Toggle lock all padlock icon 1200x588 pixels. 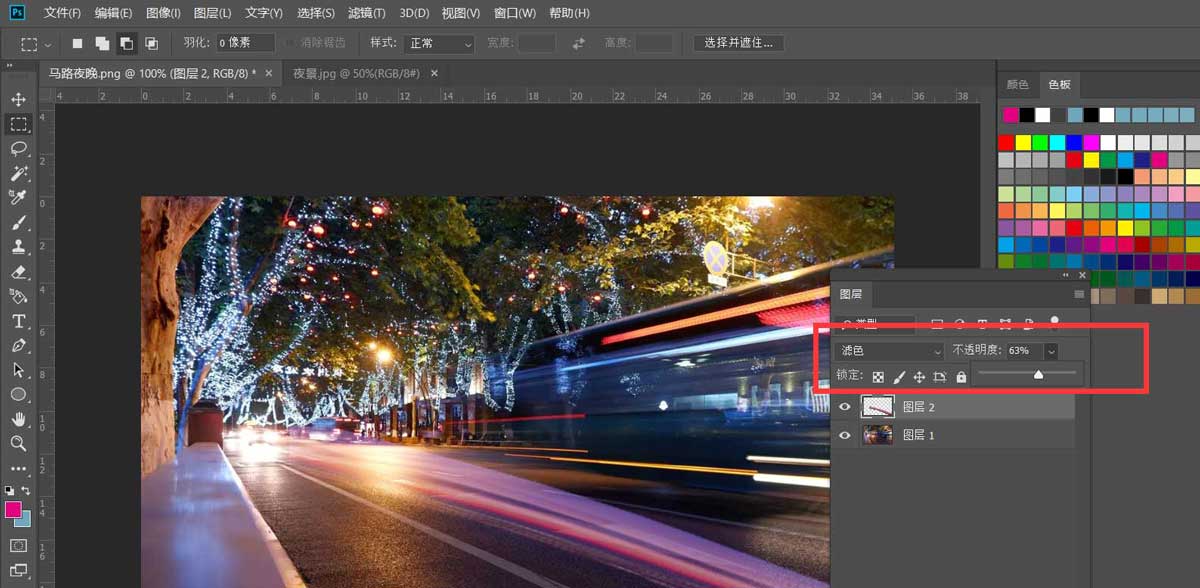click(961, 377)
